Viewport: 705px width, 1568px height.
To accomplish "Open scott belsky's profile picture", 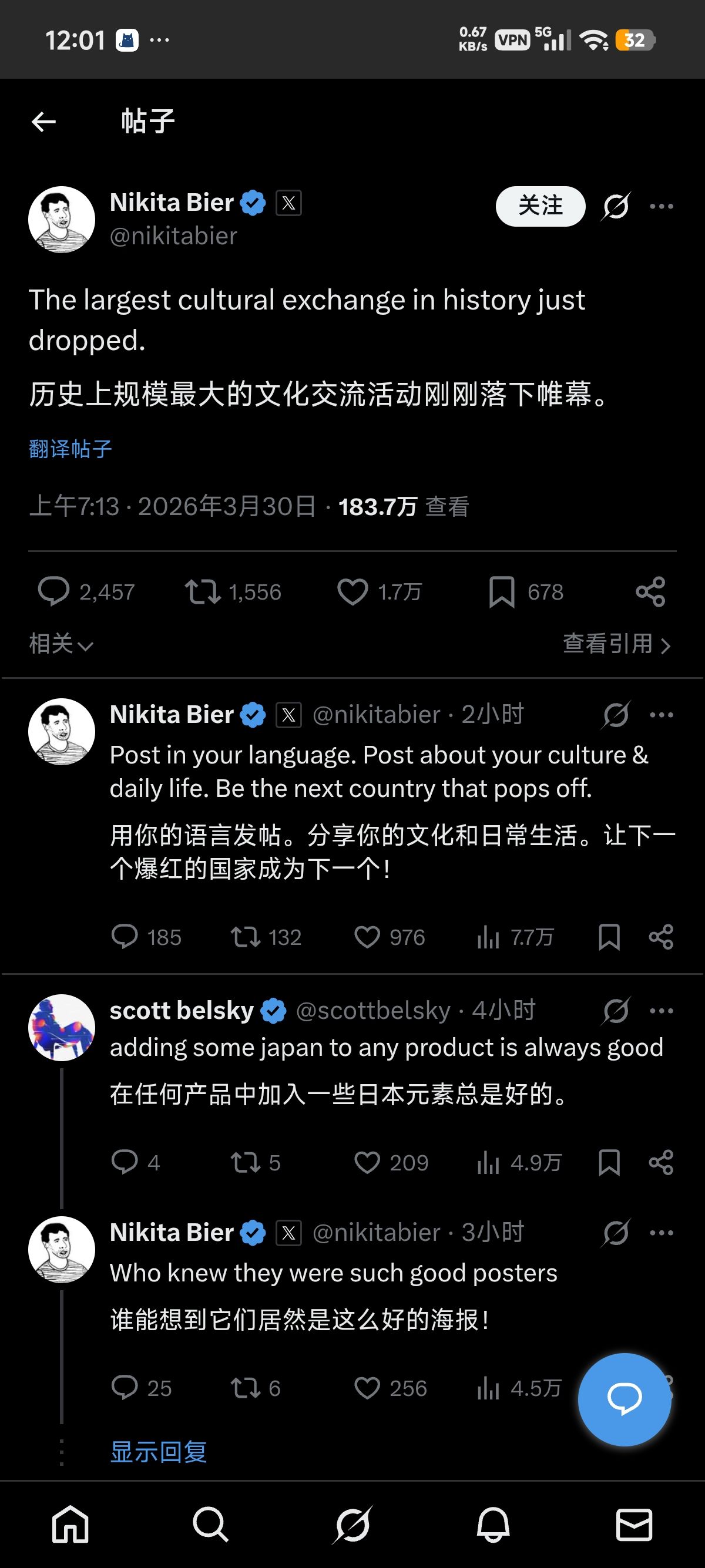I will [x=62, y=1028].
